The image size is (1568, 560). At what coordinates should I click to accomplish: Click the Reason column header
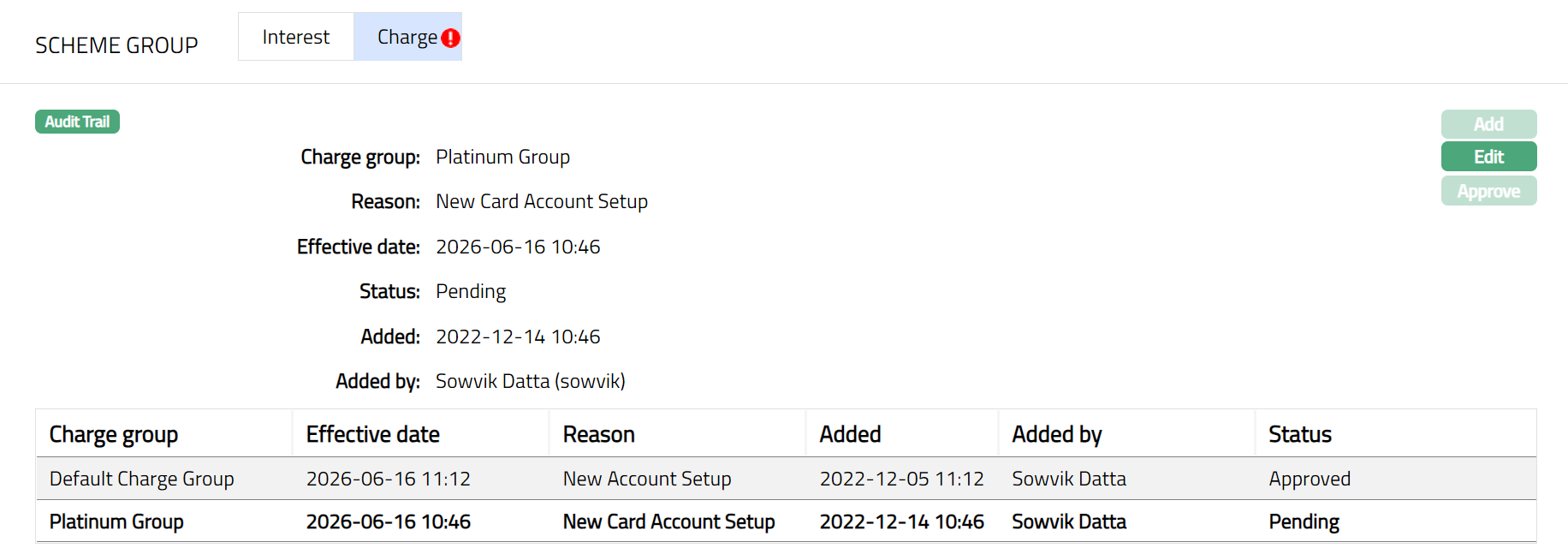598,434
